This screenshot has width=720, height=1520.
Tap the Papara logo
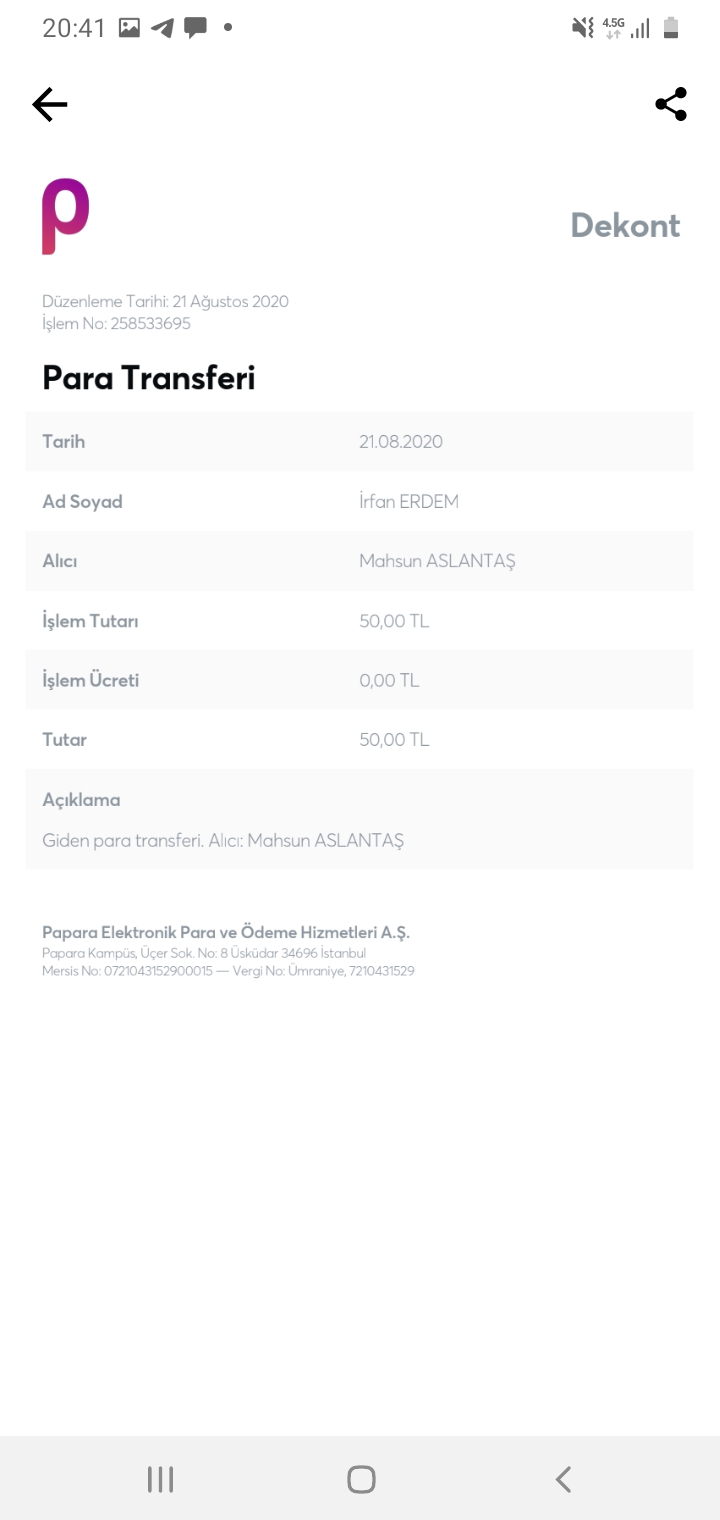(x=66, y=217)
